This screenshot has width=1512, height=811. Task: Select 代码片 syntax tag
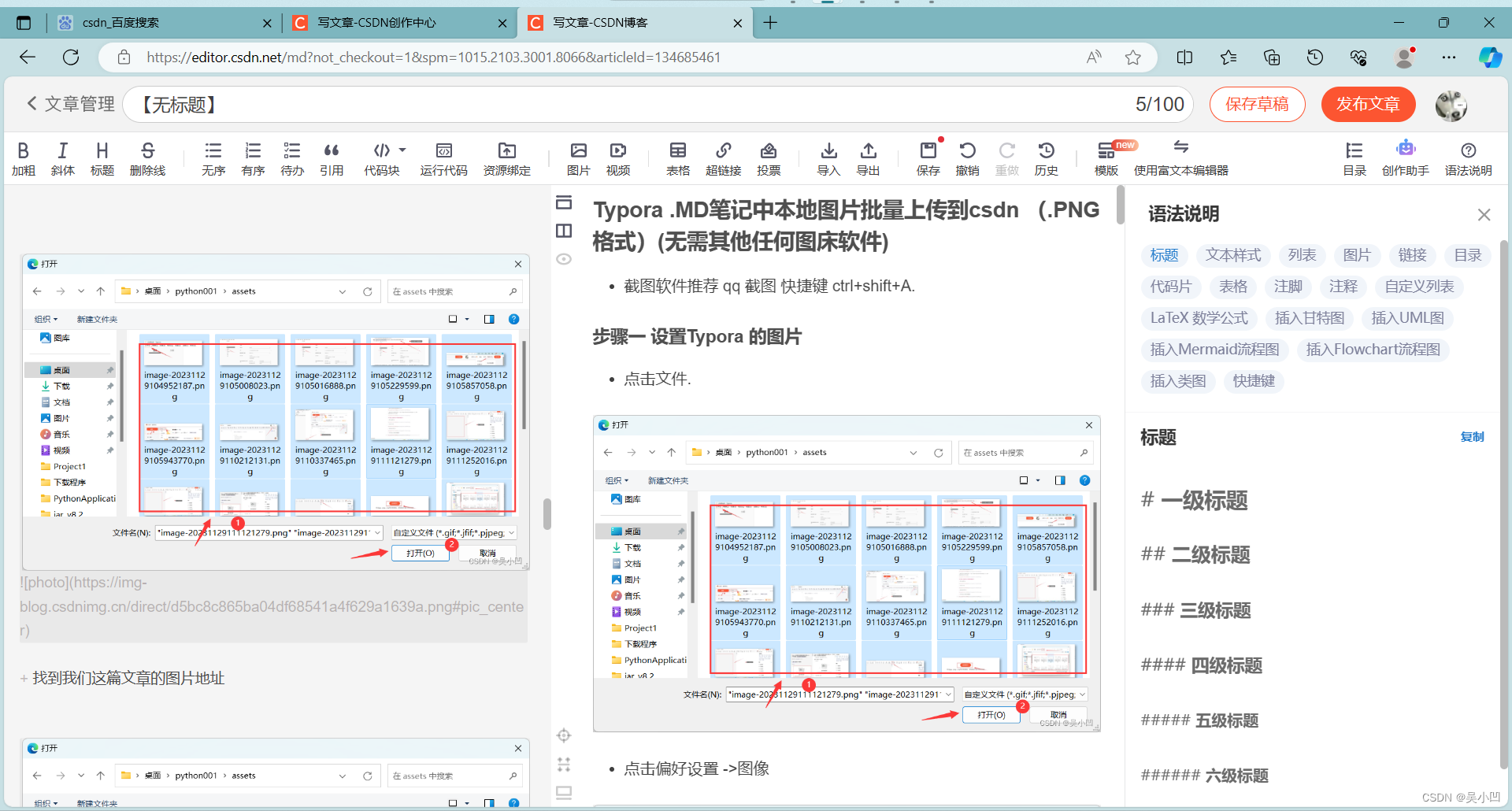tap(1171, 287)
